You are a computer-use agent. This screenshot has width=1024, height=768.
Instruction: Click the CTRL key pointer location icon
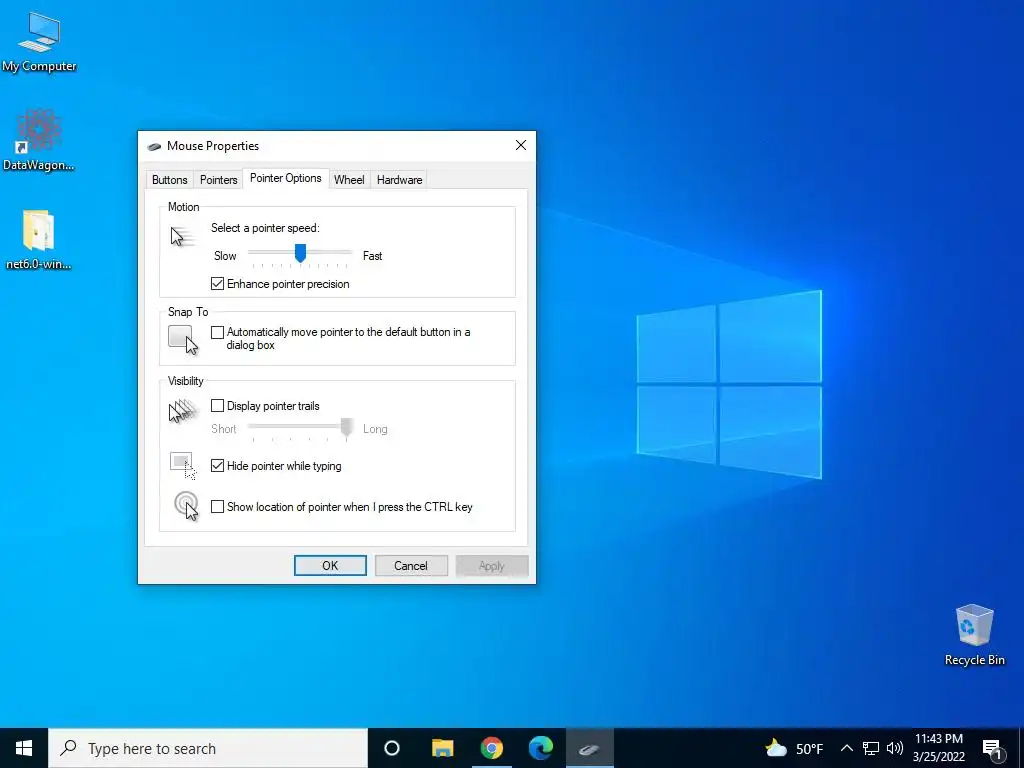186,506
